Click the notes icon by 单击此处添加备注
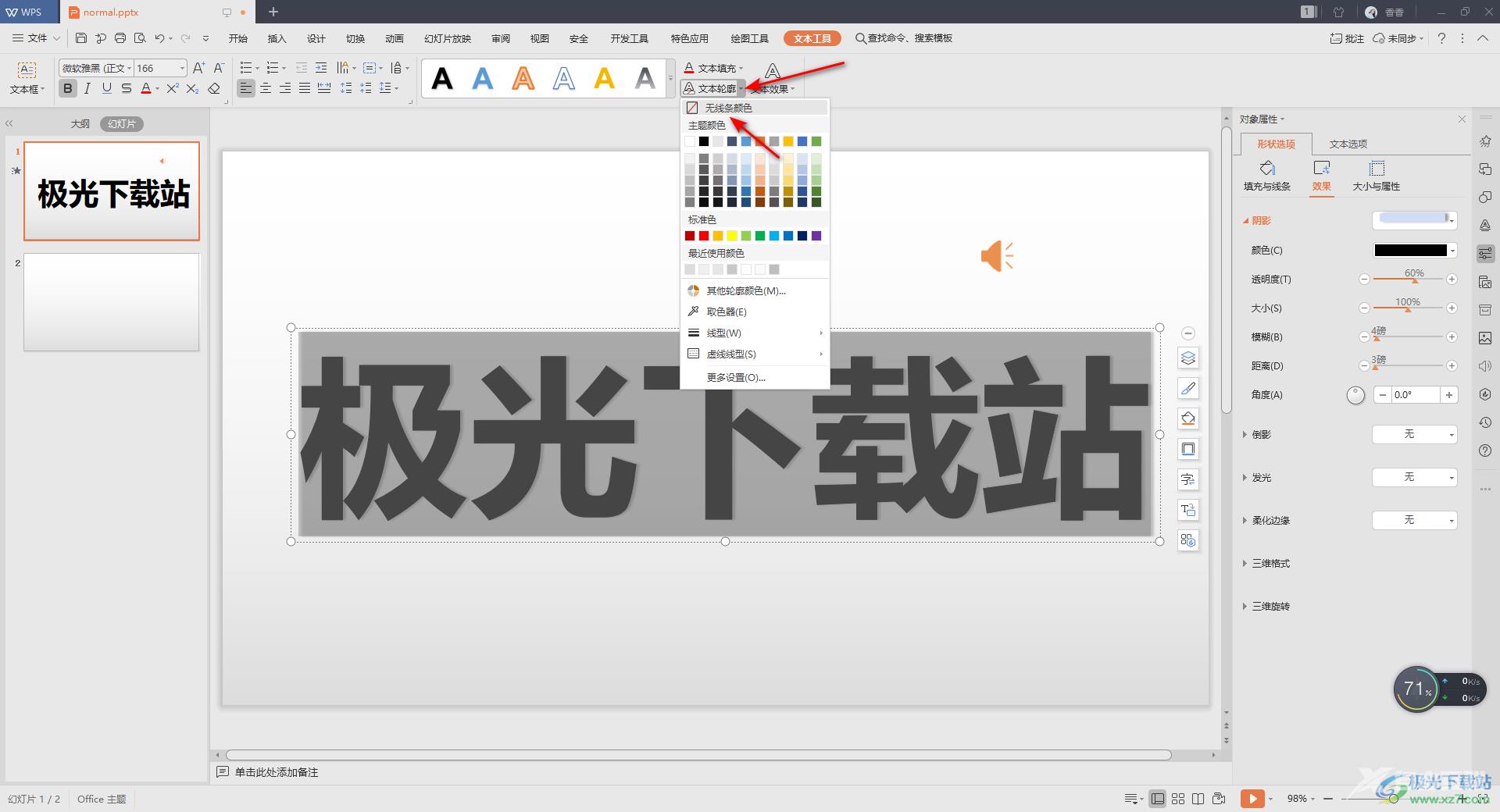This screenshot has height=812, width=1500. tap(223, 772)
